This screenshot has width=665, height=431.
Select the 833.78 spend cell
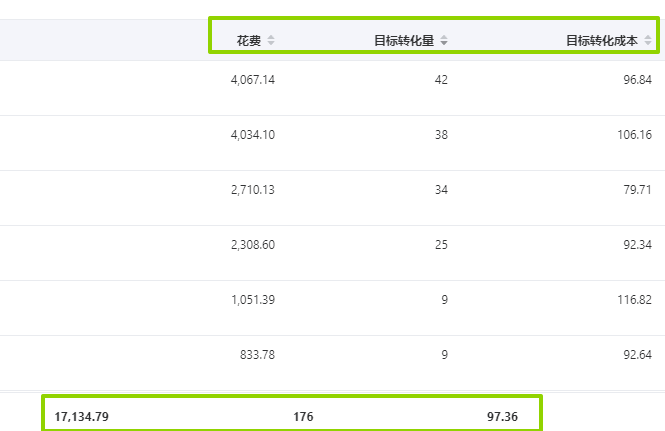coord(257,355)
